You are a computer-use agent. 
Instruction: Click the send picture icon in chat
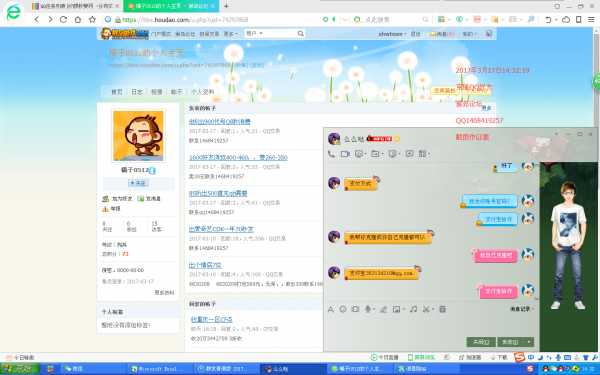[x=396, y=309]
